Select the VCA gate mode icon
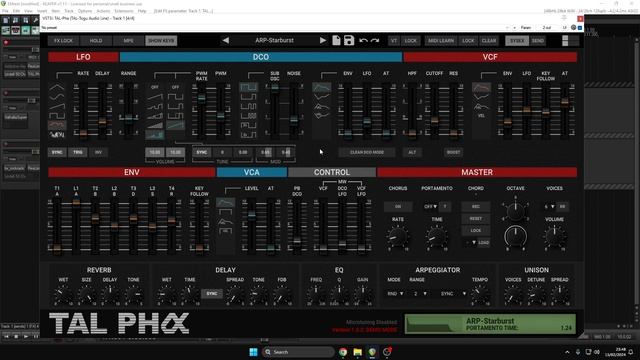The image size is (640, 360). pyautogui.click(x=225, y=212)
